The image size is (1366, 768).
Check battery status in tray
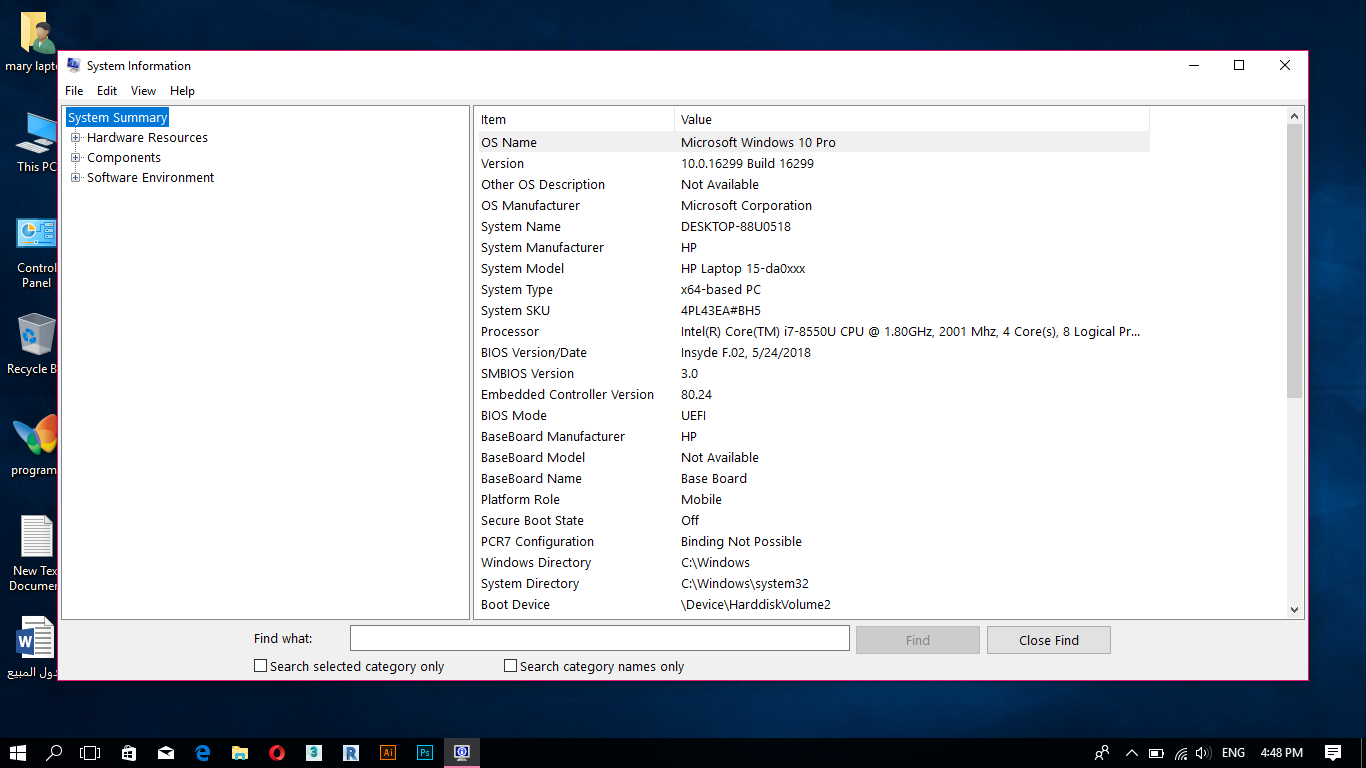(x=1156, y=753)
